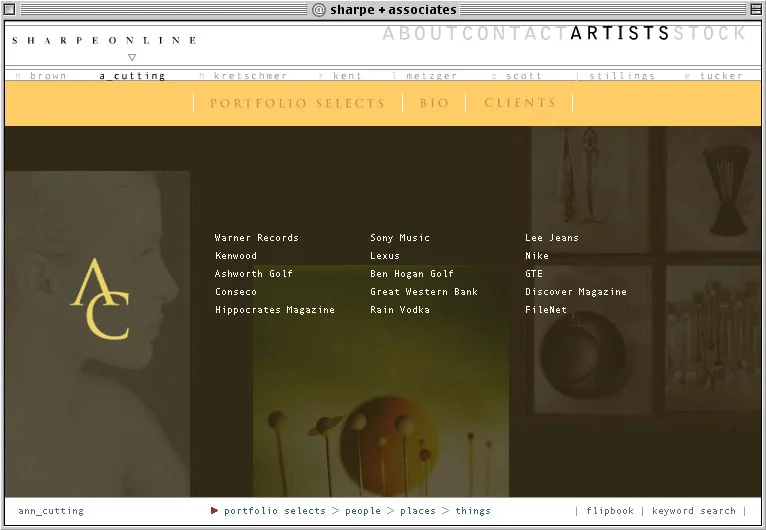766x530 pixels.
Task: Click the framed objects photograph on right
Action: [642, 273]
